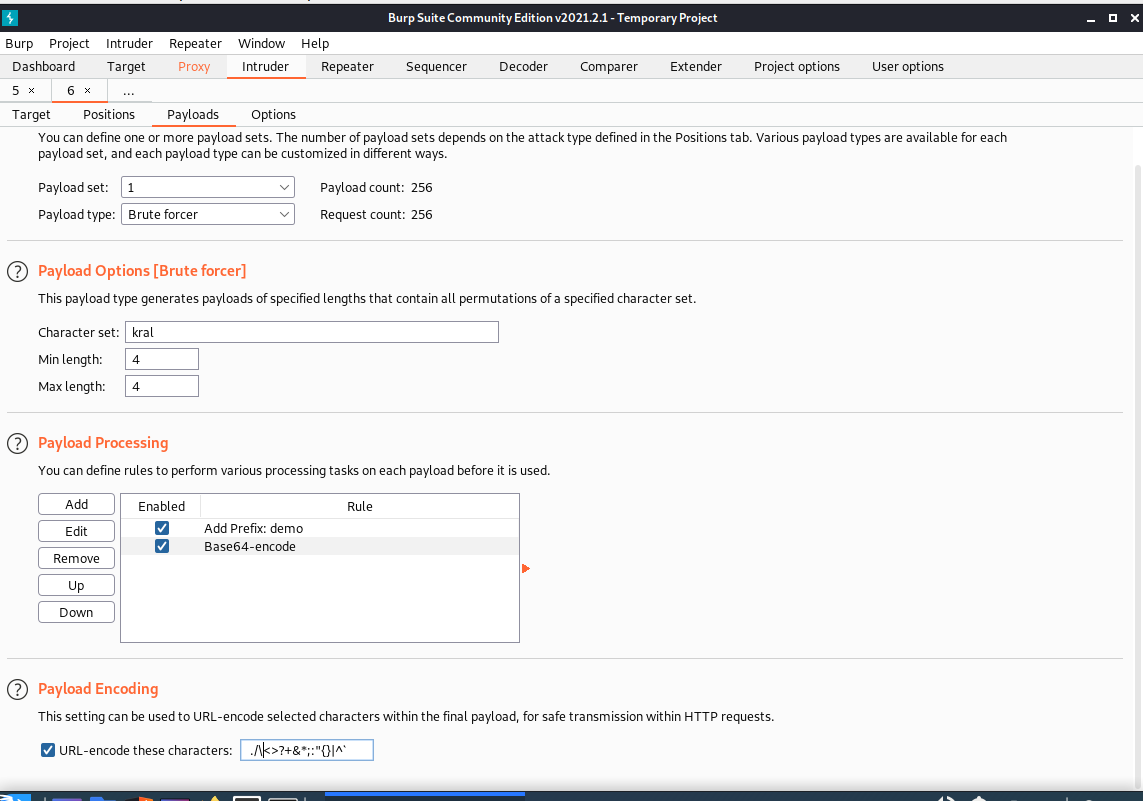Image resolution: width=1143 pixels, height=801 pixels.
Task: Click the 'Request count: 256' text
Action: tap(376, 214)
